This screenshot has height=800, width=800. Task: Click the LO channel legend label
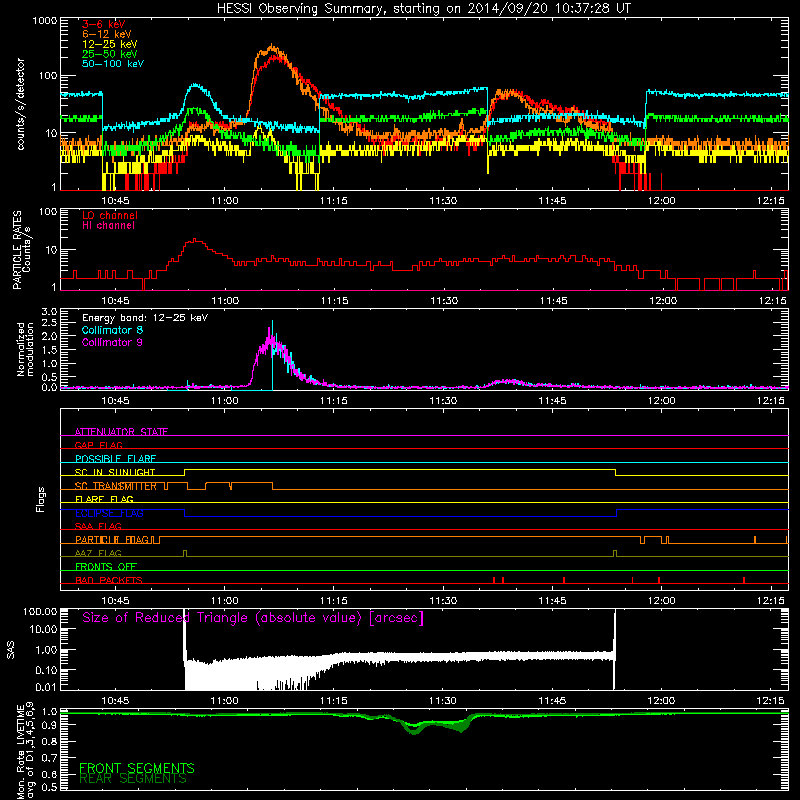pos(110,215)
